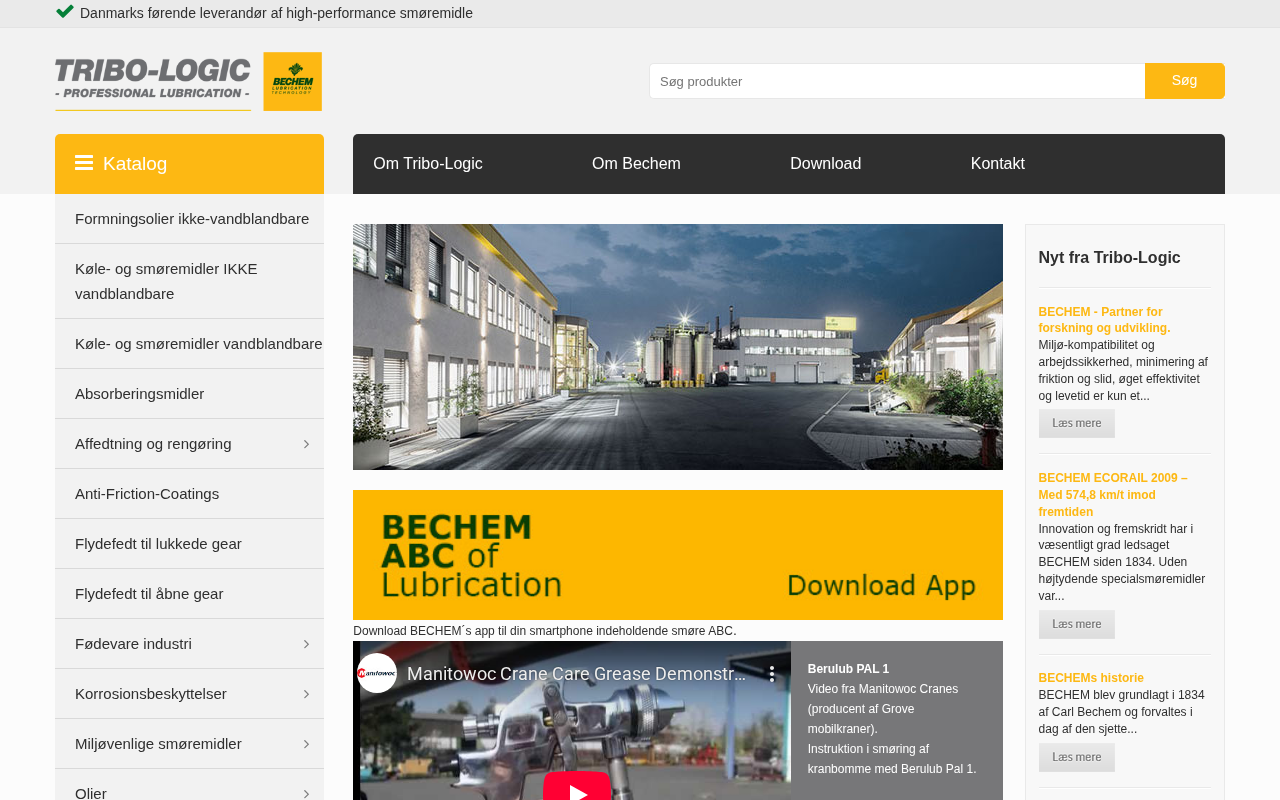Click the green checkmark in top bar
The image size is (1280, 800).
click(65, 12)
